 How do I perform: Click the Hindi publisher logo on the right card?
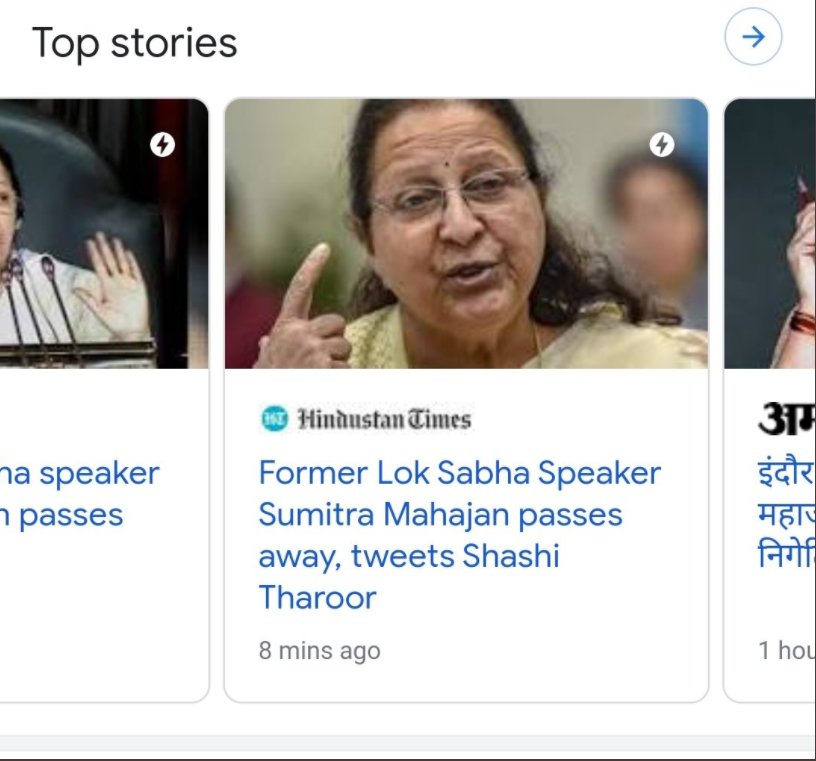click(x=787, y=420)
